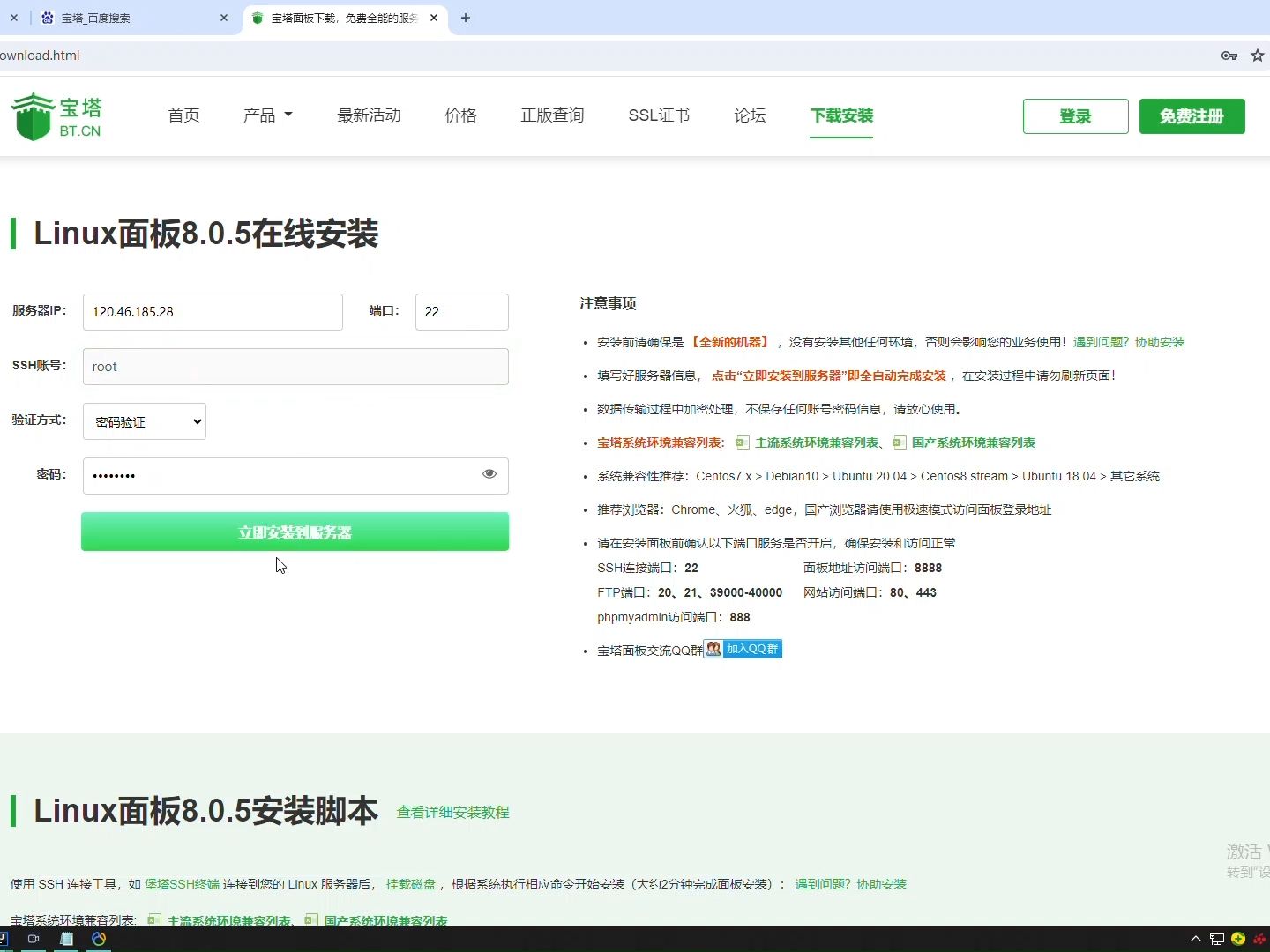Click the 加入QQ群 badge
The width and height of the screenshot is (1270, 952).
click(x=743, y=649)
